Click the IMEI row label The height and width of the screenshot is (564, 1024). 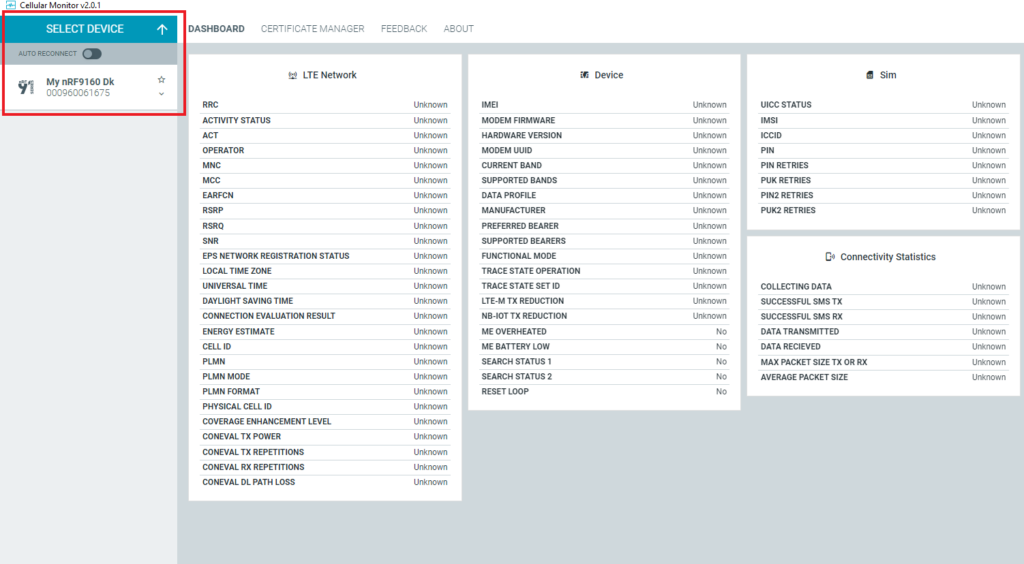pyautogui.click(x=490, y=104)
